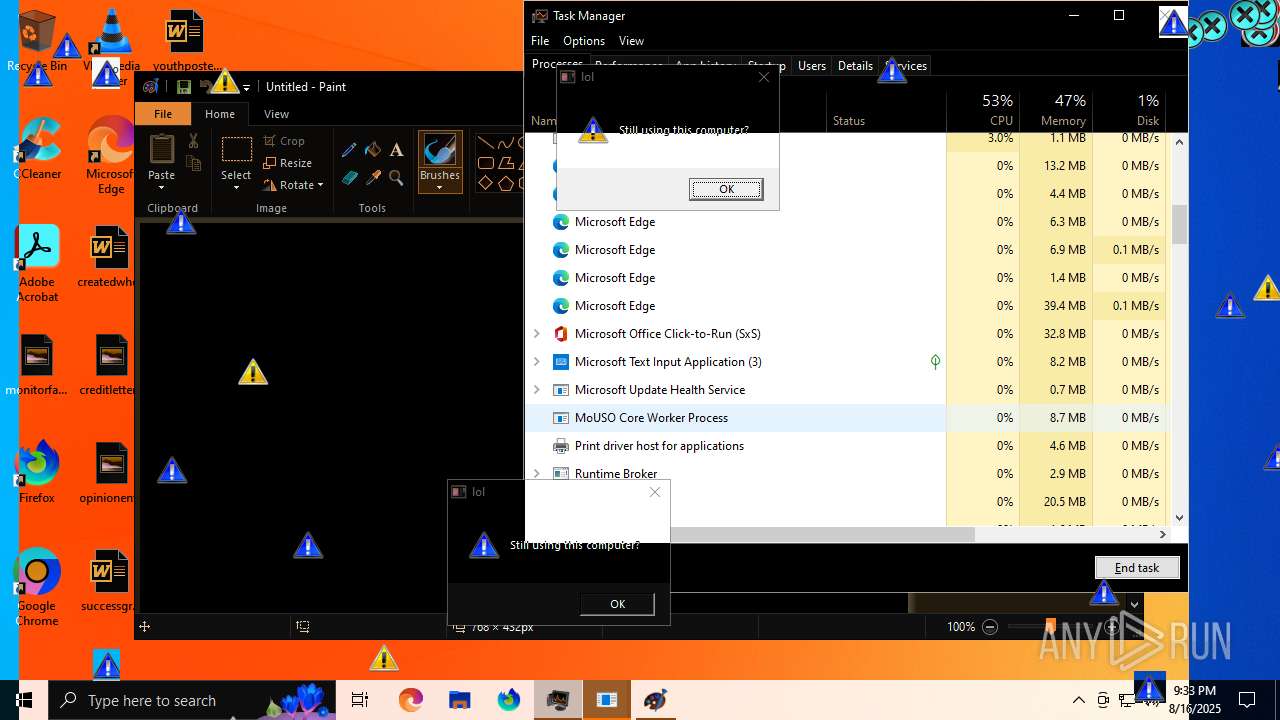This screenshot has height=720, width=1280.
Task: Choose the rectangular Select tool icon
Action: tap(236, 150)
